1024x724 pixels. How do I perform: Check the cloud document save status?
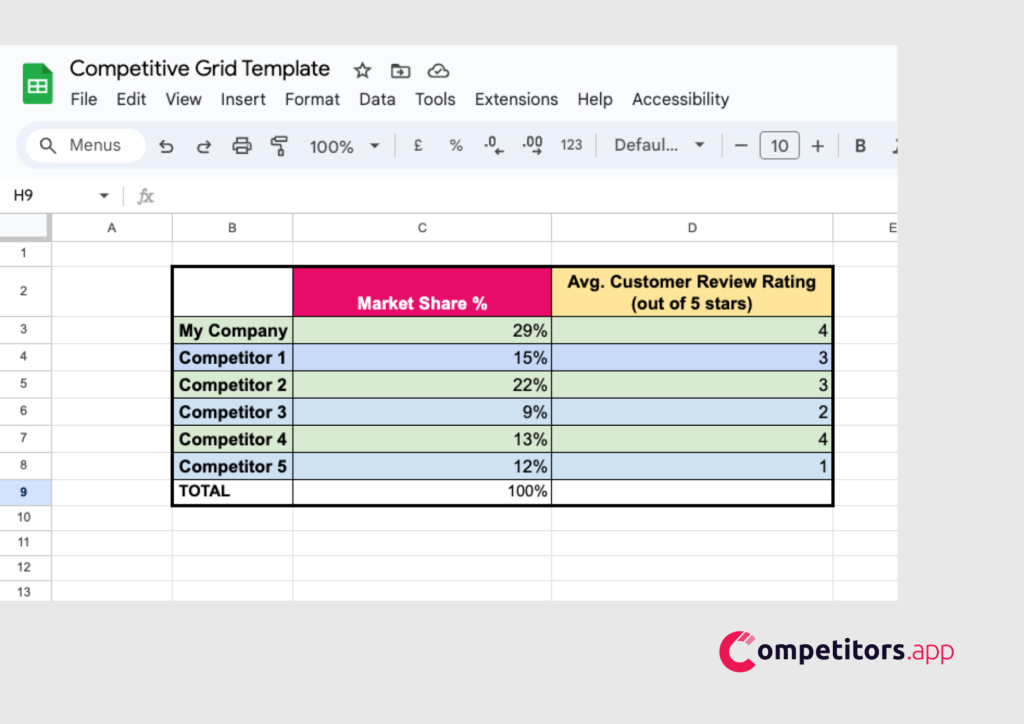point(438,70)
